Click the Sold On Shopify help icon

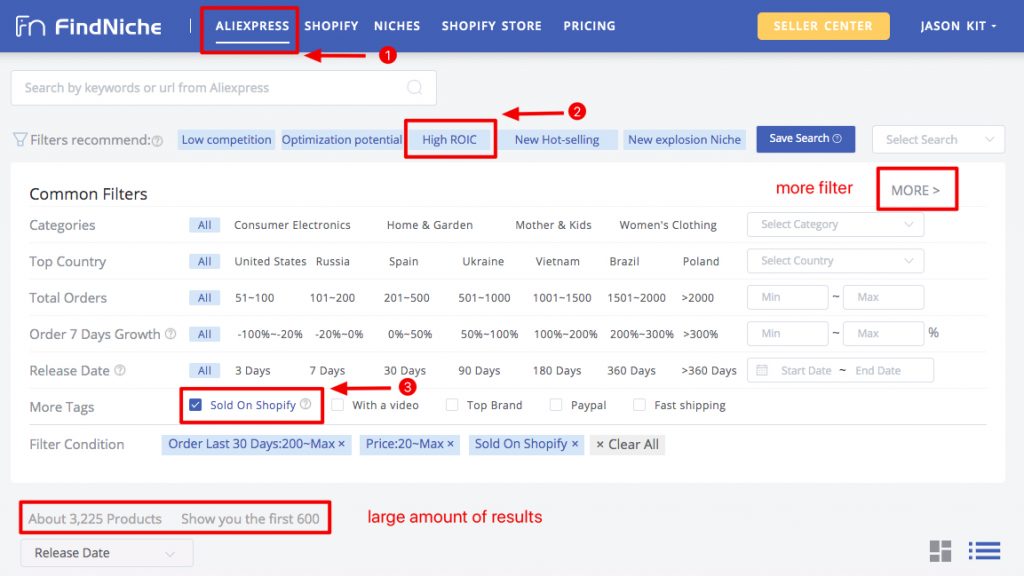306,404
